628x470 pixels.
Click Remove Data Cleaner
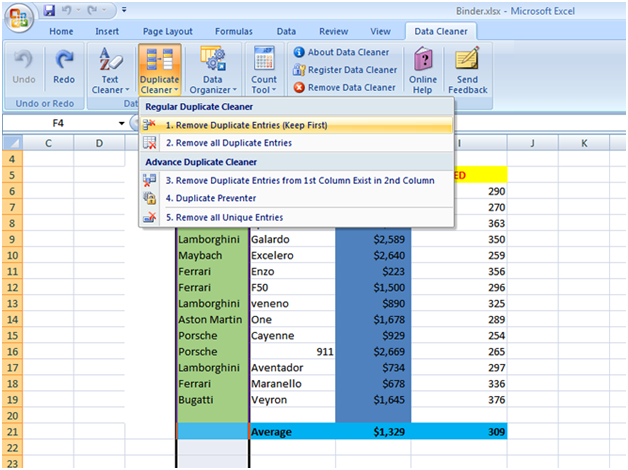tap(344, 87)
